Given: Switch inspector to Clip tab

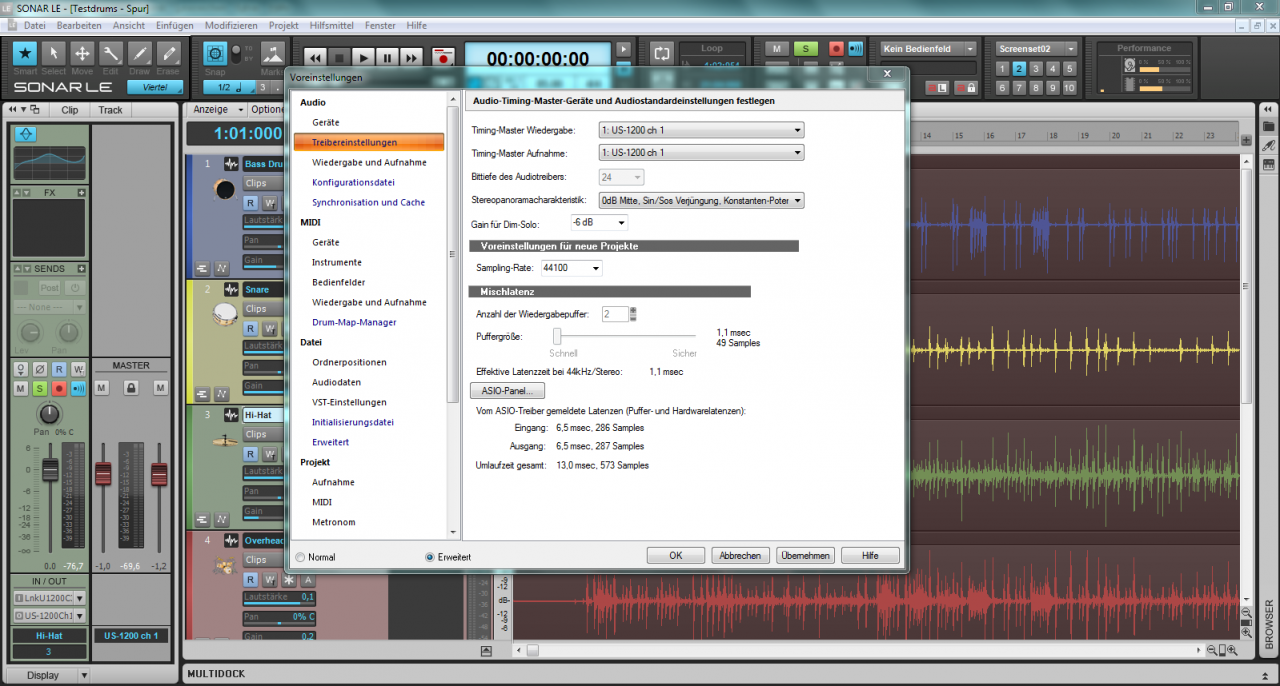Looking at the screenshot, I should 69,110.
